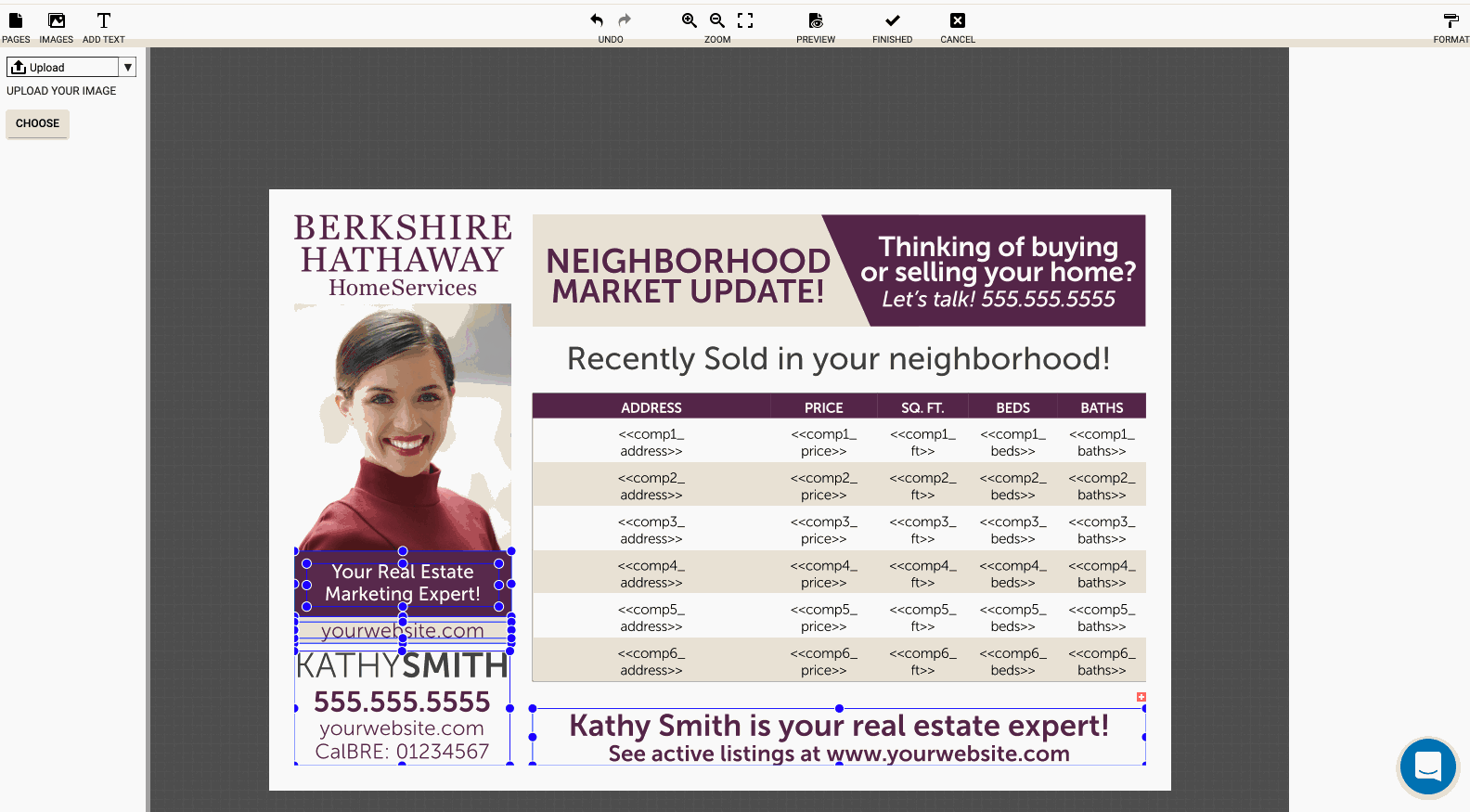Select the 'Your Real Estate Marketing Expert' text box
Viewport: 1470px width, 812px height.
coord(403,583)
